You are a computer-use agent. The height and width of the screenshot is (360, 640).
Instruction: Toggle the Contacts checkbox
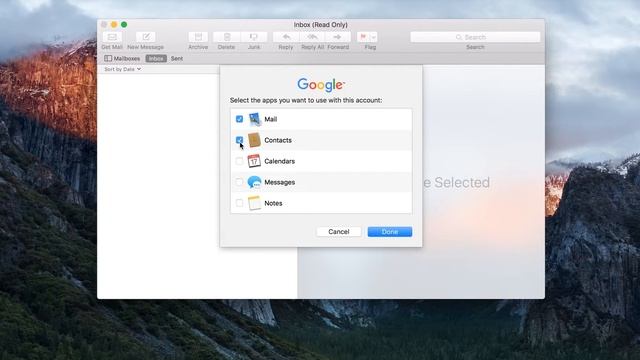tap(240, 140)
